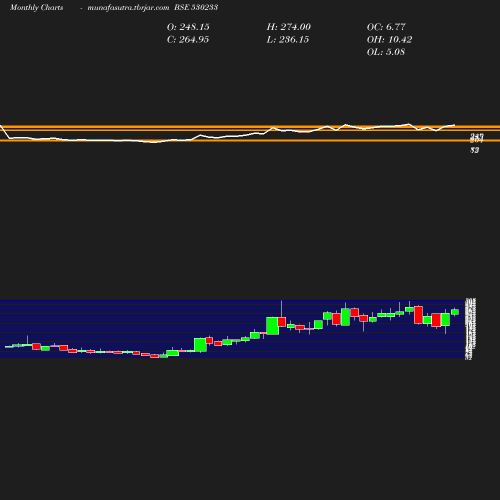
Task: Click the munafasutra.tbrjar.com site label
Action: pos(128,7)
